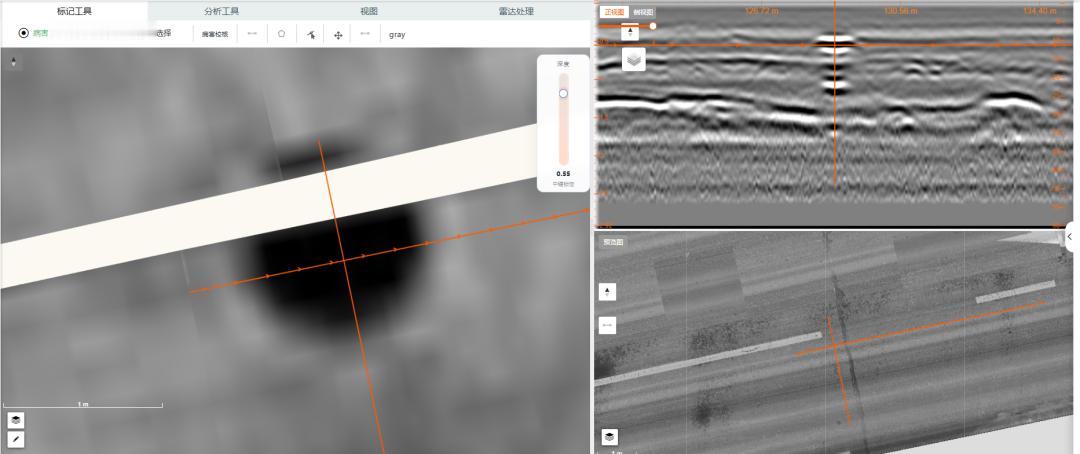
Task: Click the horizontal arrow tool left of gray
Action: 365,33
